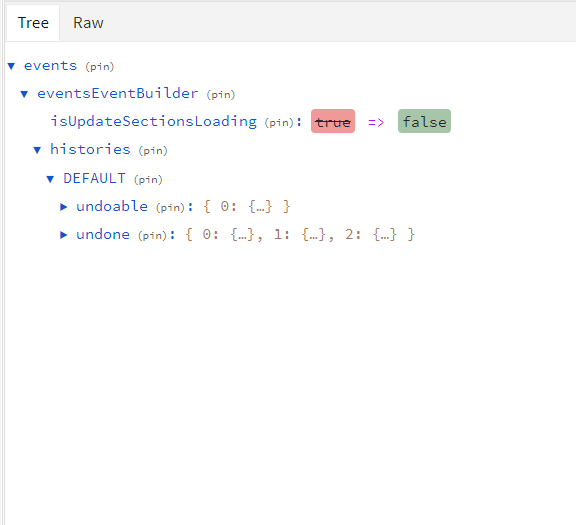The width and height of the screenshot is (576, 525).
Task: Click the isUpdateSectionsLoading label
Action: coord(154,121)
